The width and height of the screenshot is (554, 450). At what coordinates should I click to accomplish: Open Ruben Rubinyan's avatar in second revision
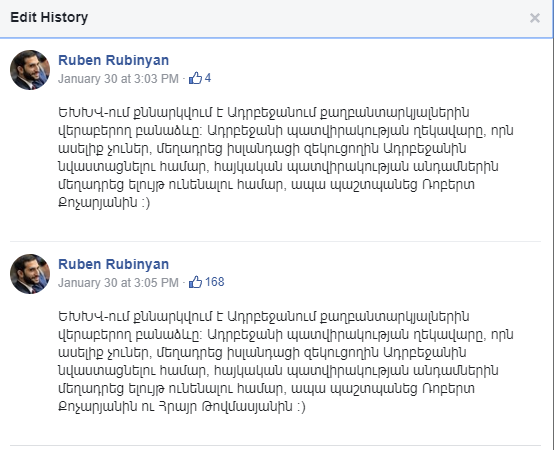click(x=30, y=274)
